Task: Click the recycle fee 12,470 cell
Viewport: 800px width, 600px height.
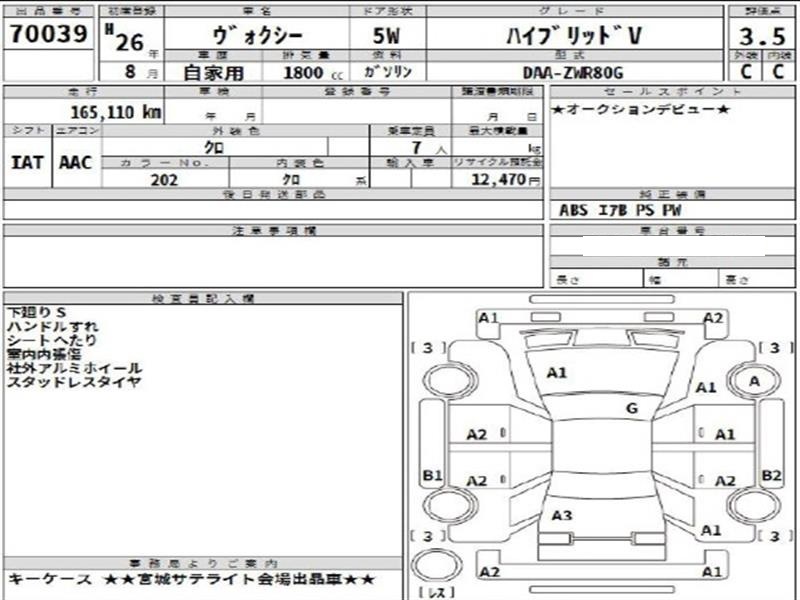Action: [x=498, y=179]
